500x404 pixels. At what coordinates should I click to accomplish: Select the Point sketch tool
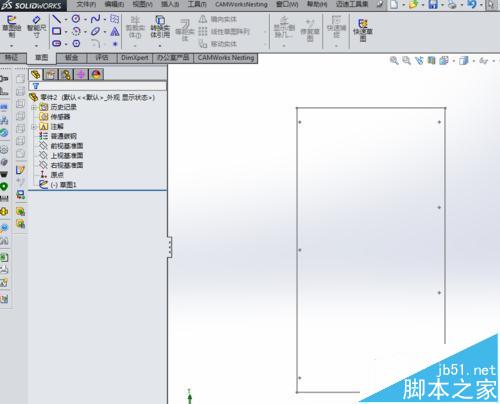115,44
